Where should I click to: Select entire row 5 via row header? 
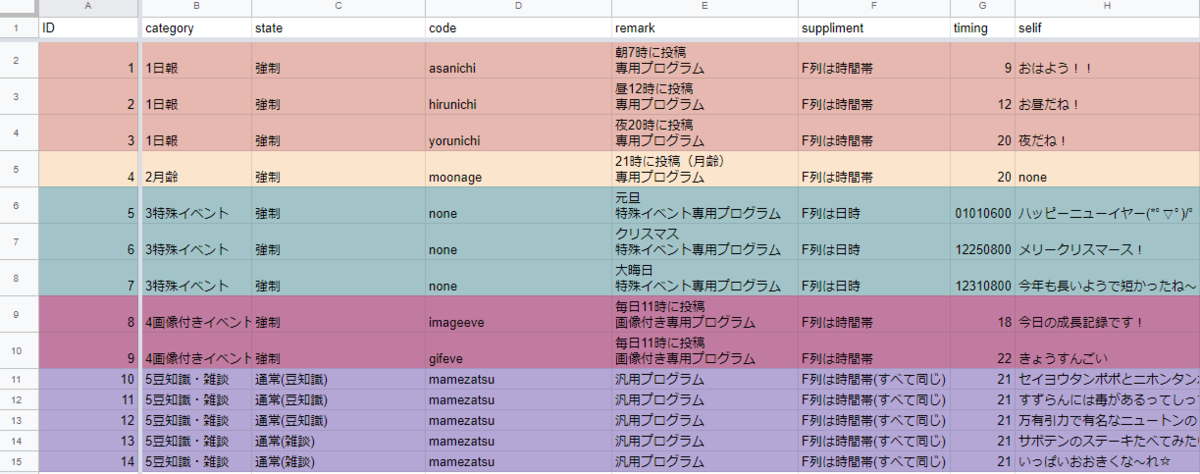click(17, 168)
